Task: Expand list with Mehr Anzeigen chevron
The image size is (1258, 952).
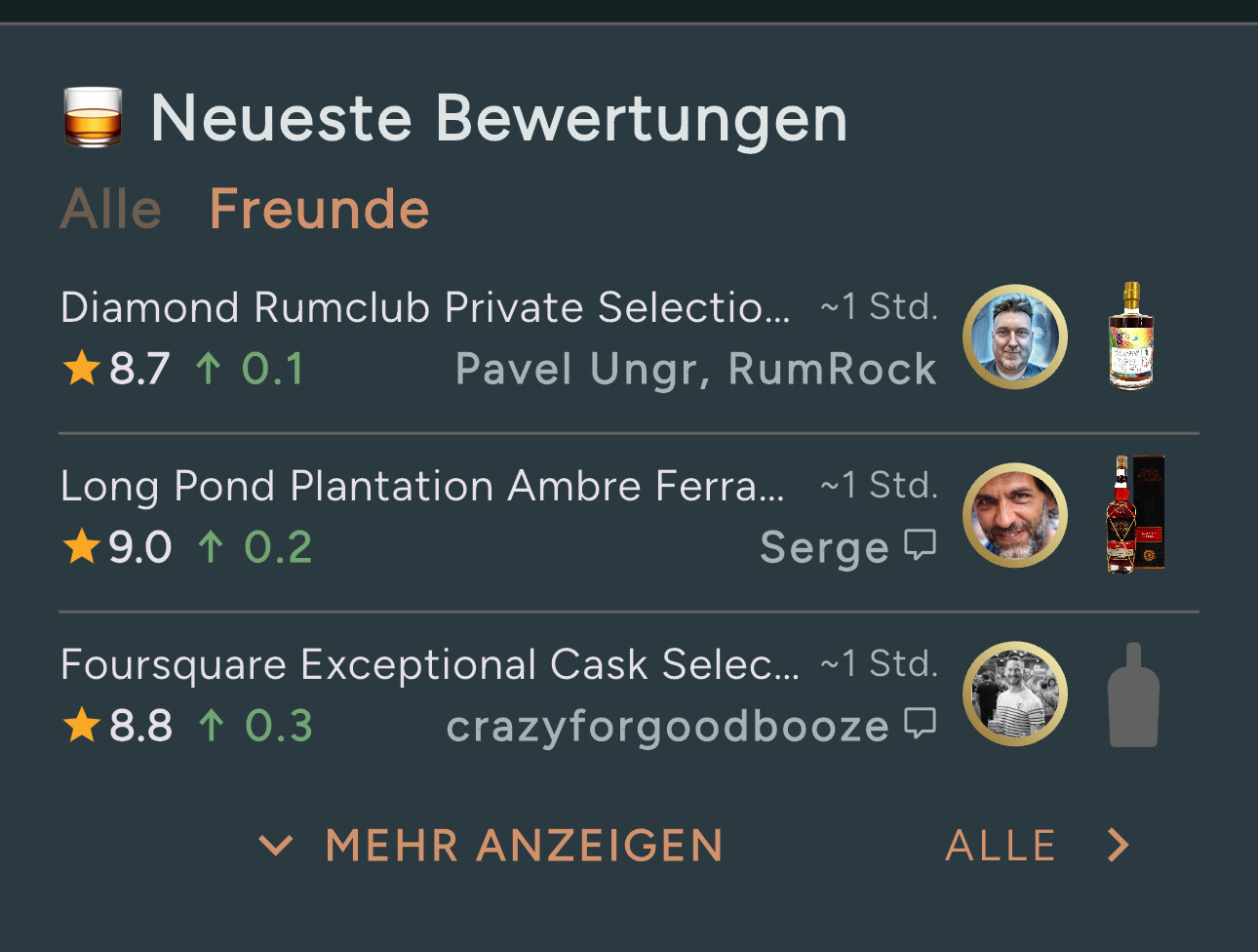Action: (276, 845)
